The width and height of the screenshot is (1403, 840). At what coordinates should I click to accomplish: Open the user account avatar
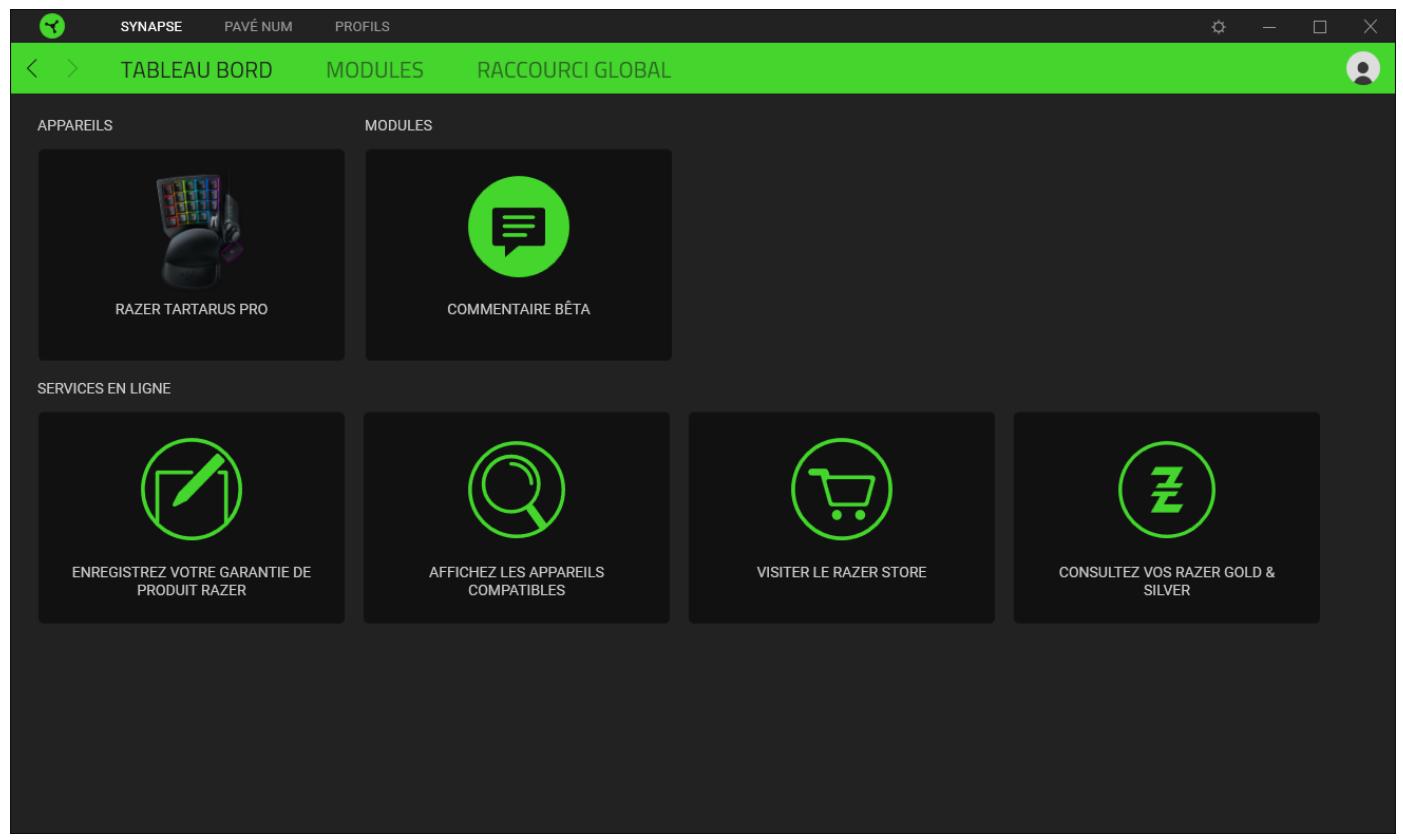click(1362, 68)
